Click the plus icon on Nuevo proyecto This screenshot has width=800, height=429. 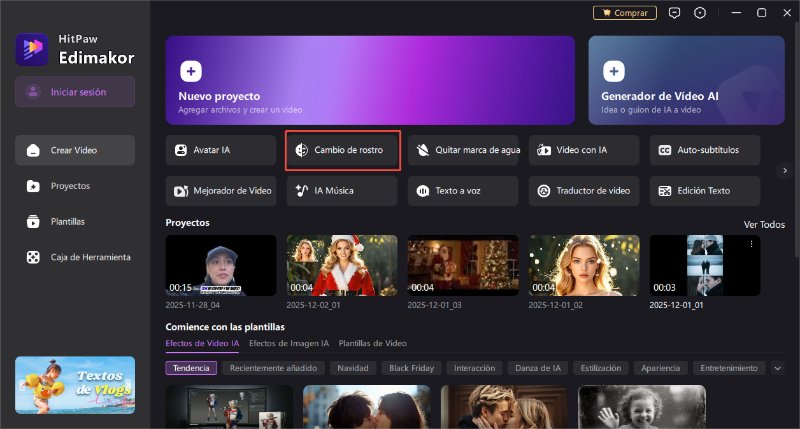[x=191, y=71]
